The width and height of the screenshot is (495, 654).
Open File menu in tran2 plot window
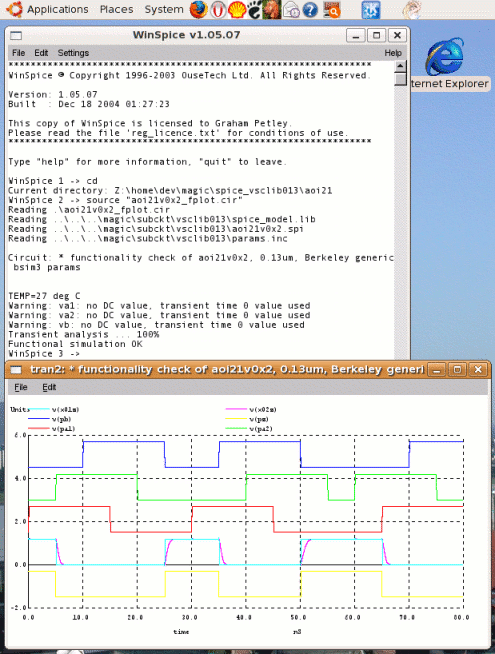(x=21, y=387)
